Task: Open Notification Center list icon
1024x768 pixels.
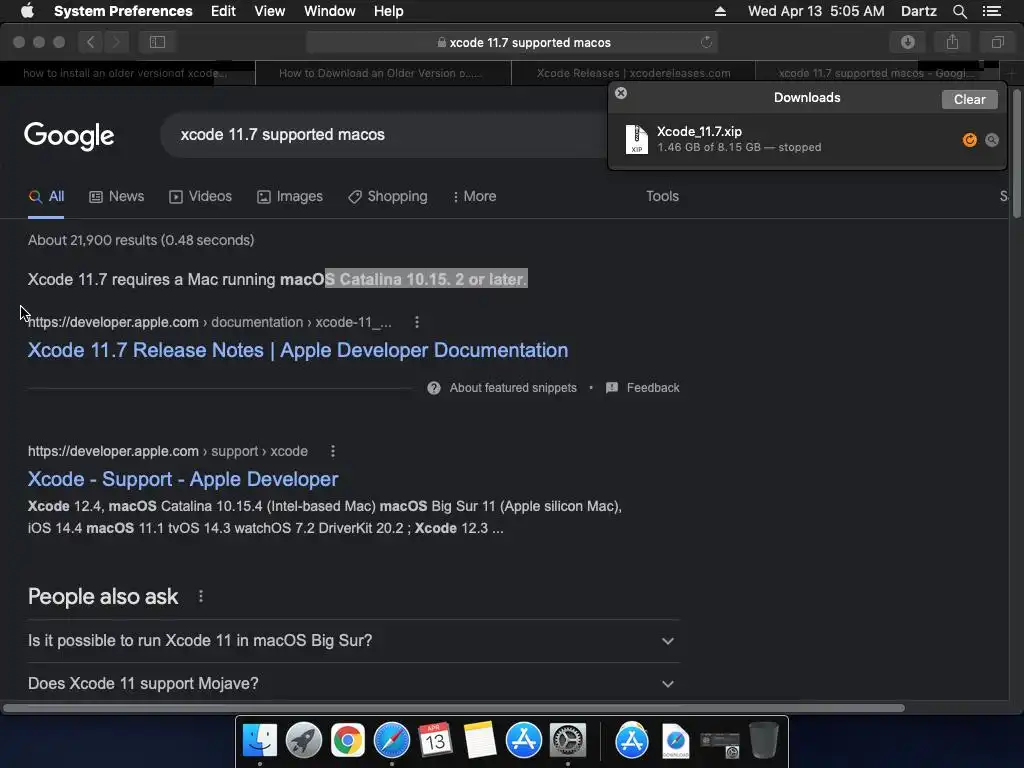Action: click(x=991, y=11)
